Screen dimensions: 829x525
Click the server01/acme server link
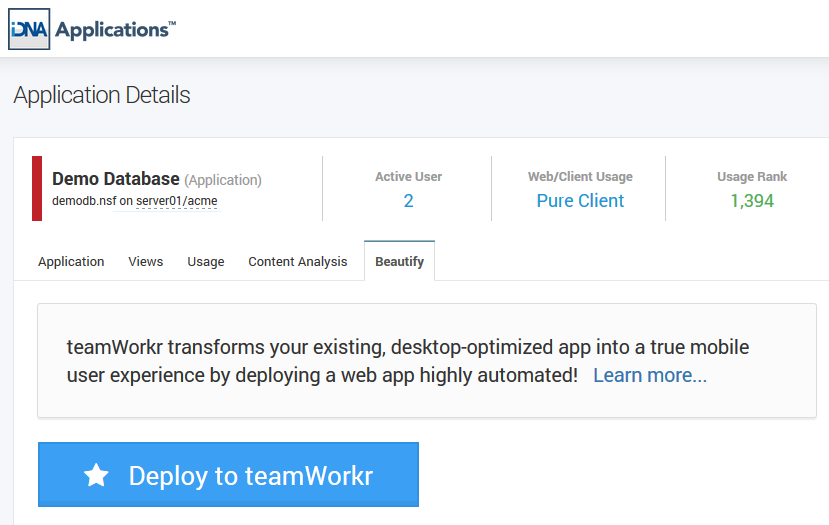177,201
